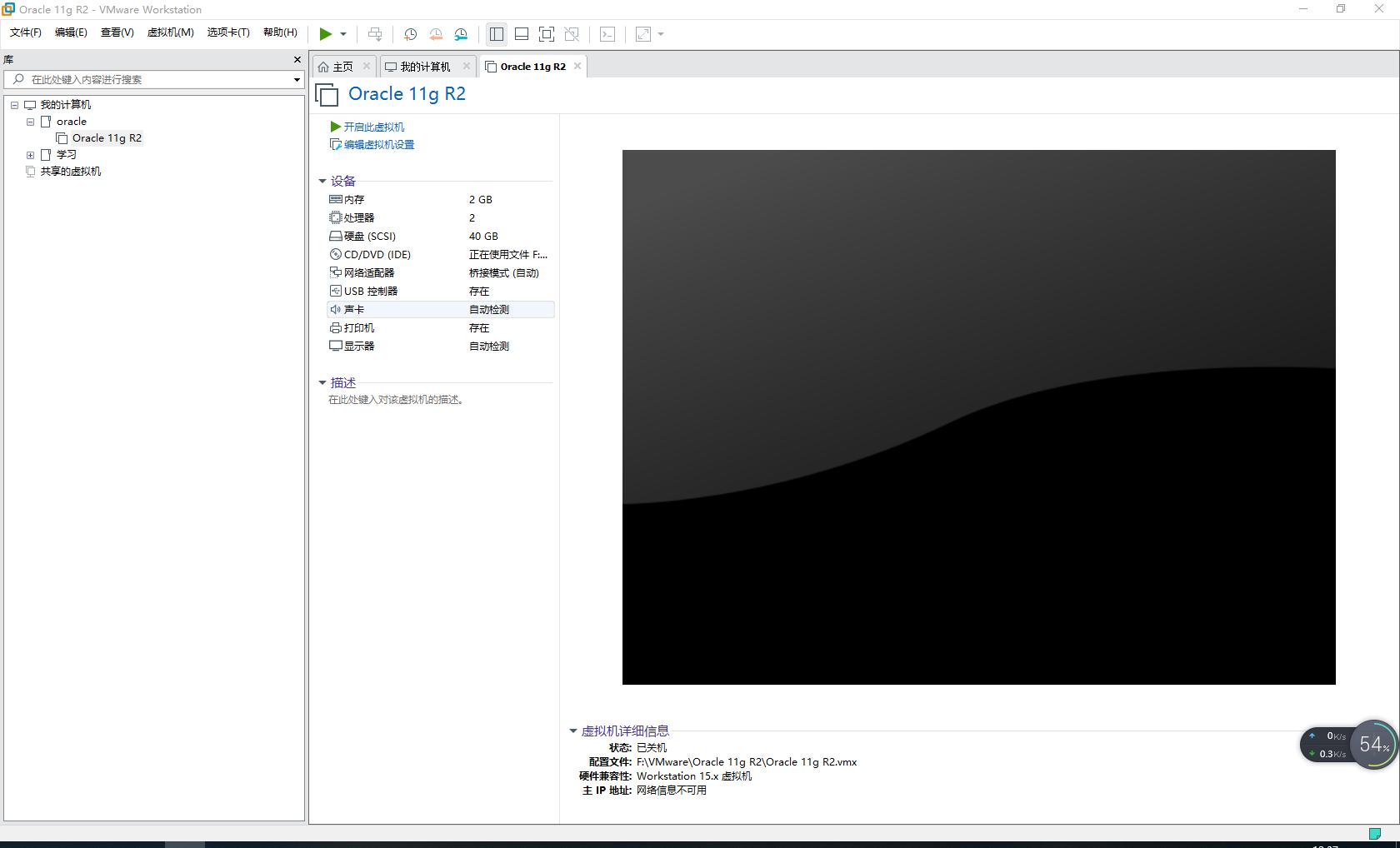
Task: Collapse the 设备 devices section
Action: click(x=323, y=181)
